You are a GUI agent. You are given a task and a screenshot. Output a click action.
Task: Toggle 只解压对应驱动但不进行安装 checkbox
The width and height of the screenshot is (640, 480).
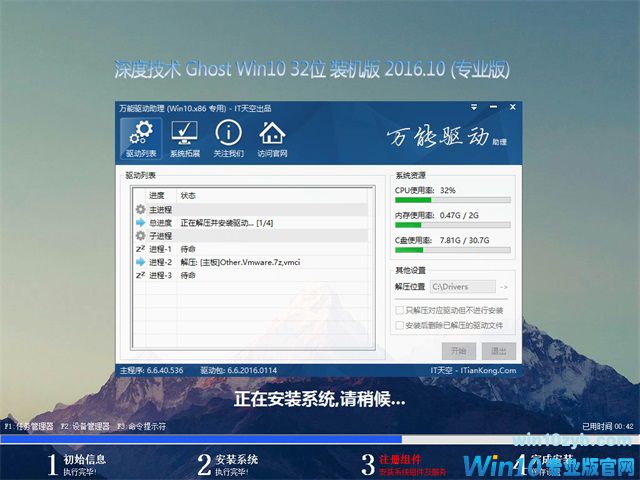coord(400,310)
